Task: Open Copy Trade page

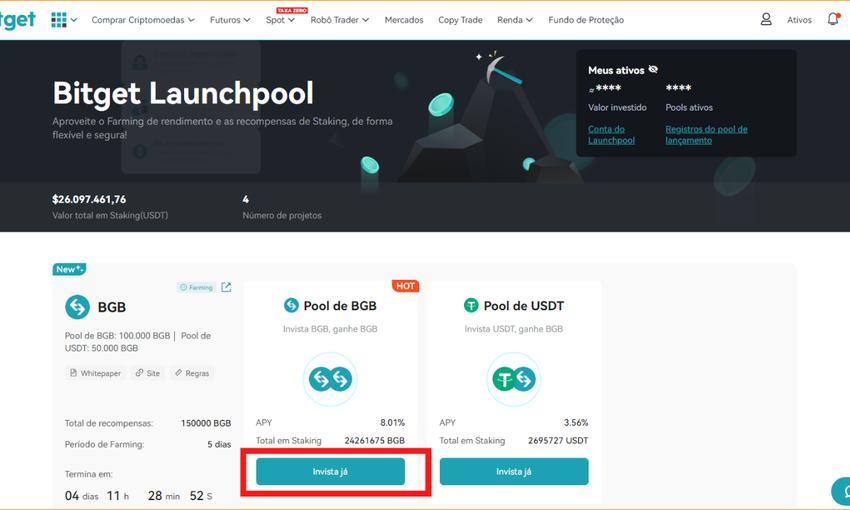Action: pyautogui.click(x=460, y=20)
